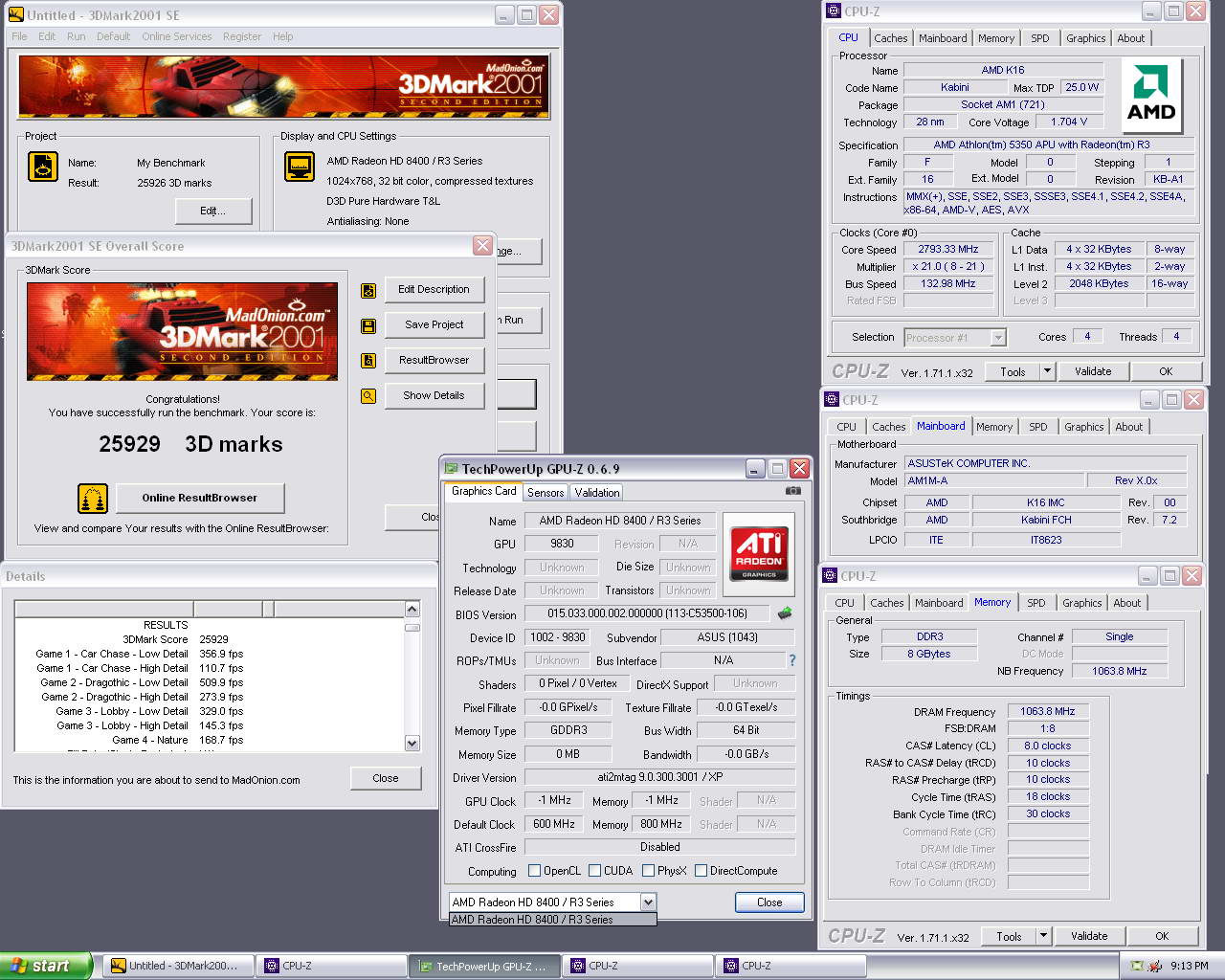
Task: Click the Save Project button
Action: [434, 324]
